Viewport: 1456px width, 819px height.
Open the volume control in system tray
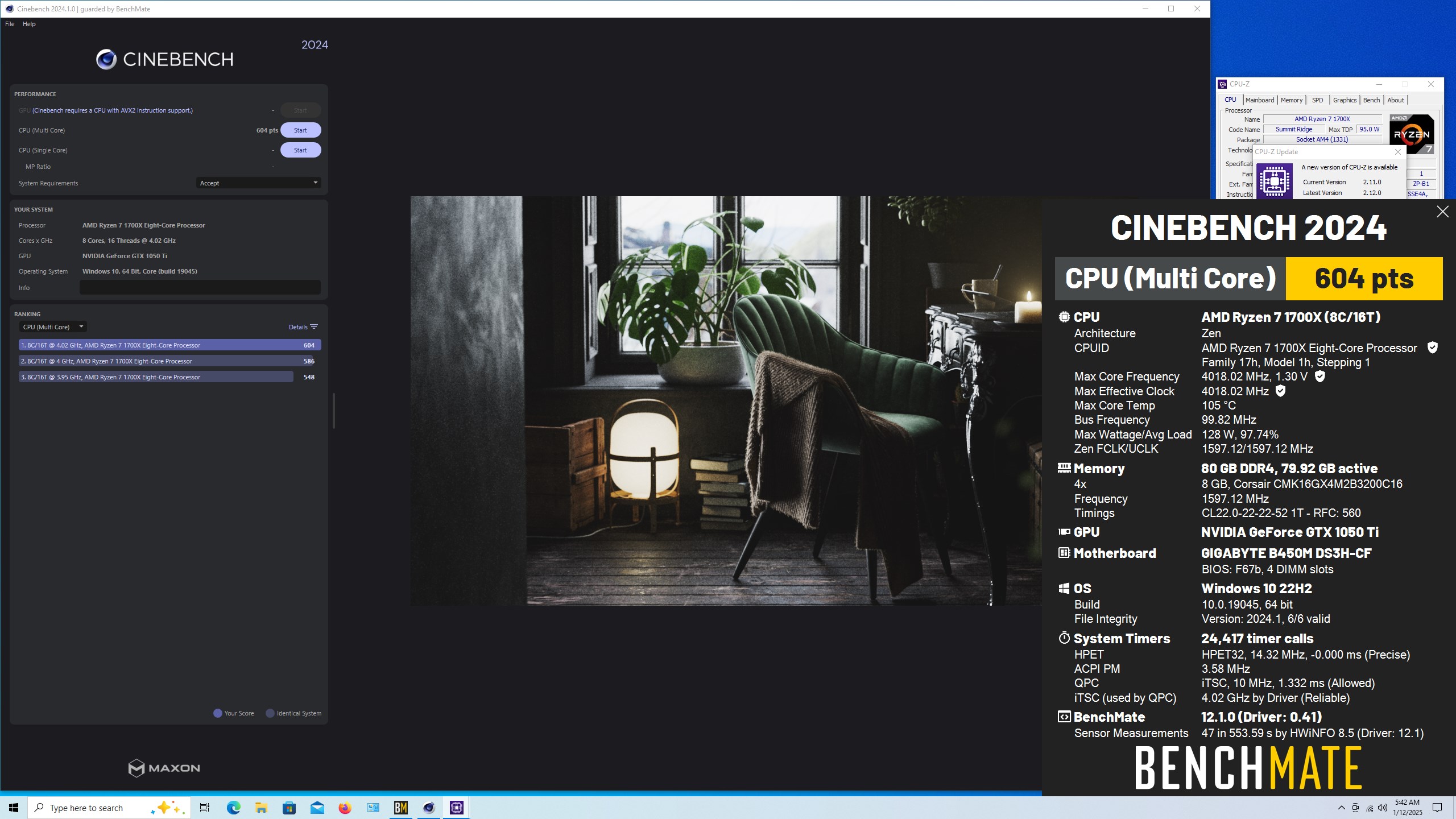(x=1383, y=808)
